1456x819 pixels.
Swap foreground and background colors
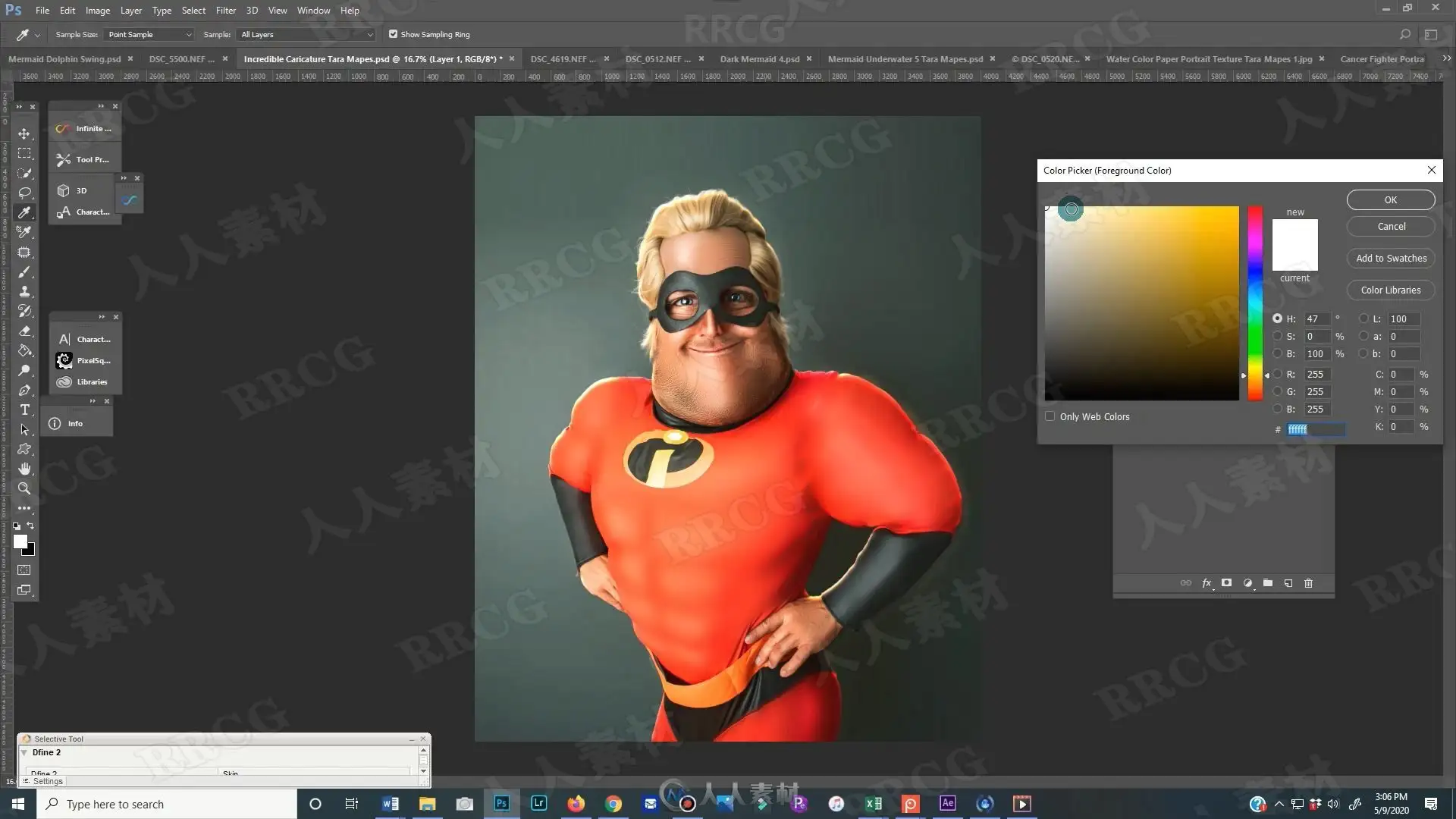(30, 526)
